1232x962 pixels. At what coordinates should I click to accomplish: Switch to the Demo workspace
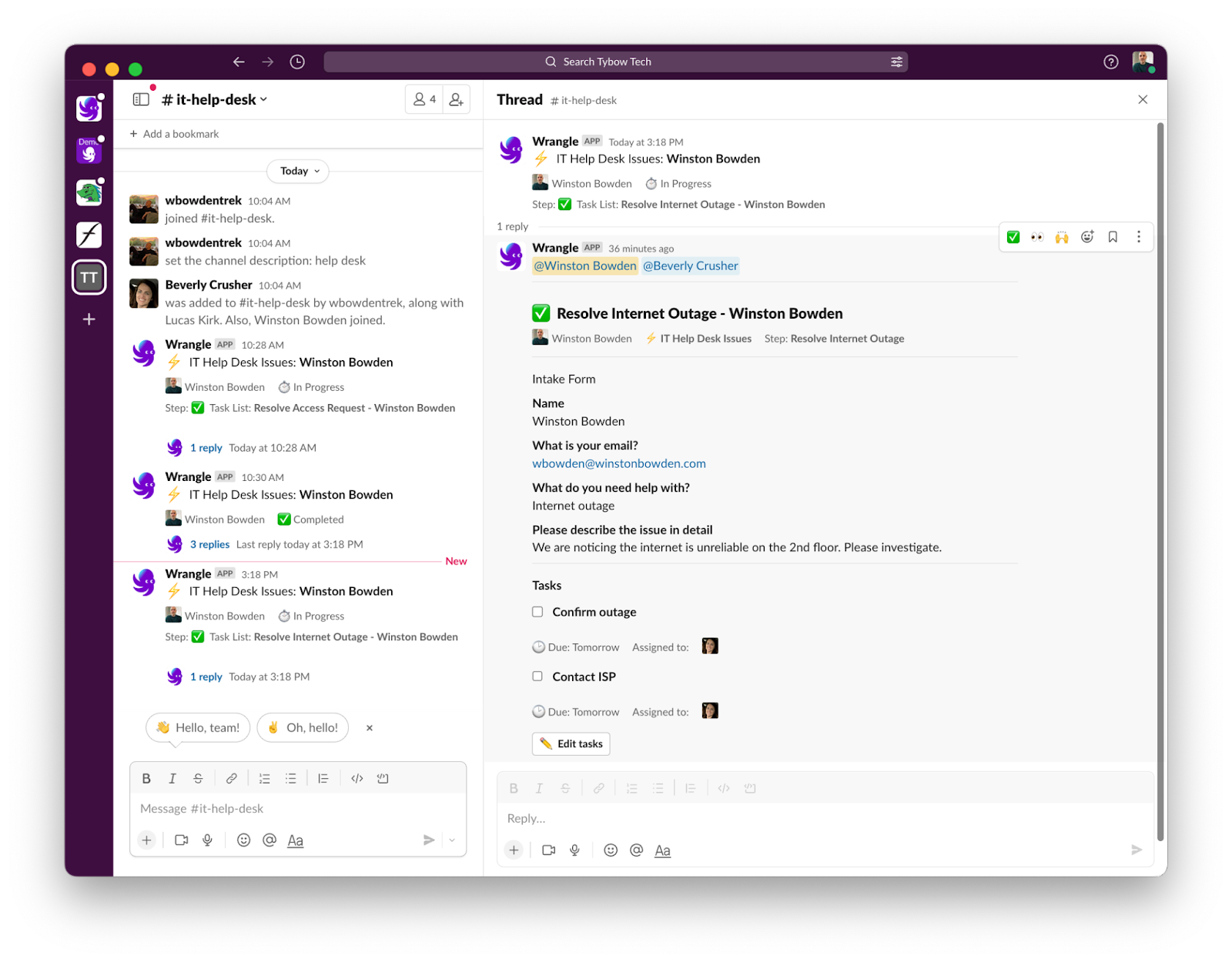tap(89, 150)
